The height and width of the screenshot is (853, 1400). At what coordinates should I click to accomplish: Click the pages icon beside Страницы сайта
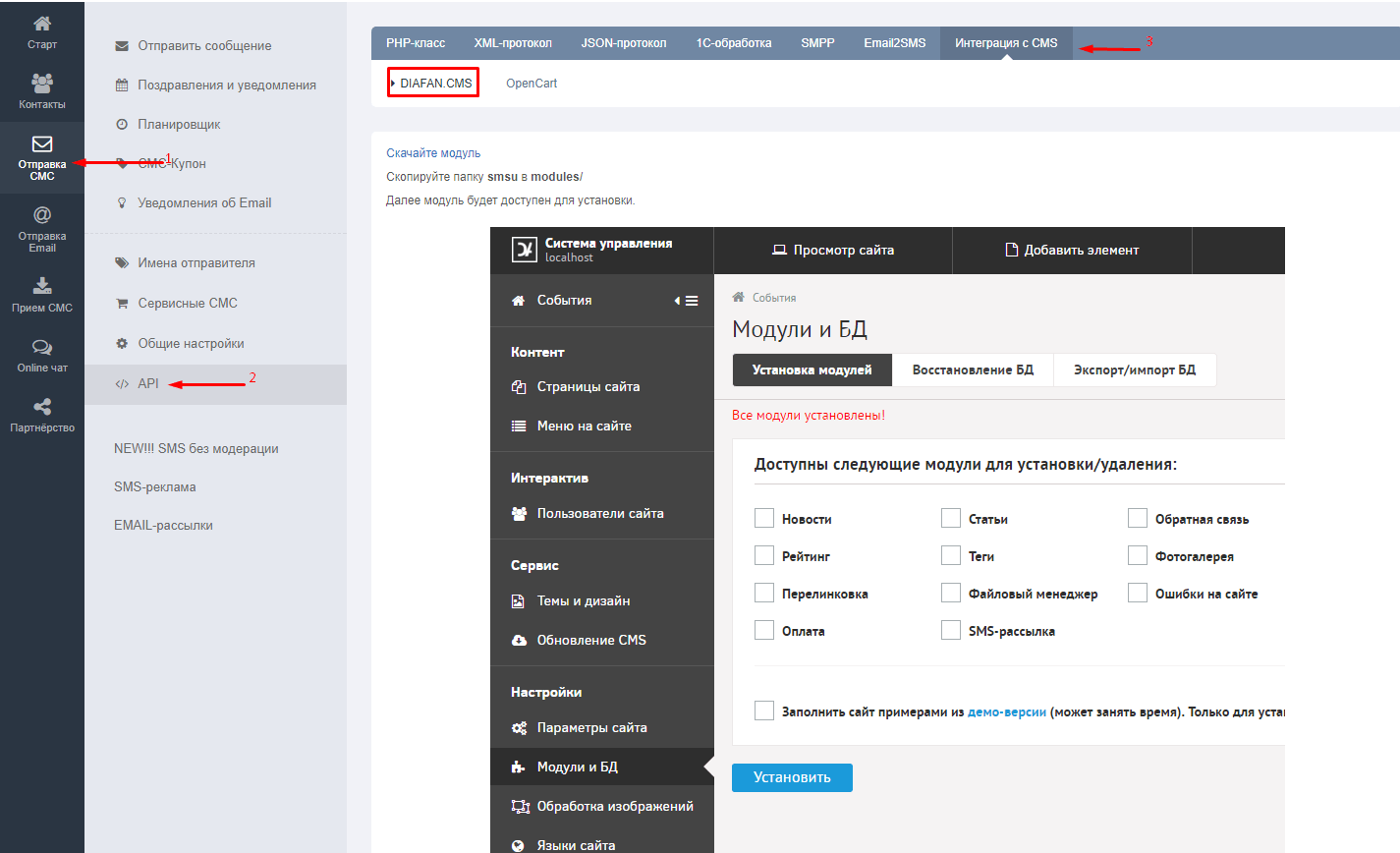[x=519, y=387]
